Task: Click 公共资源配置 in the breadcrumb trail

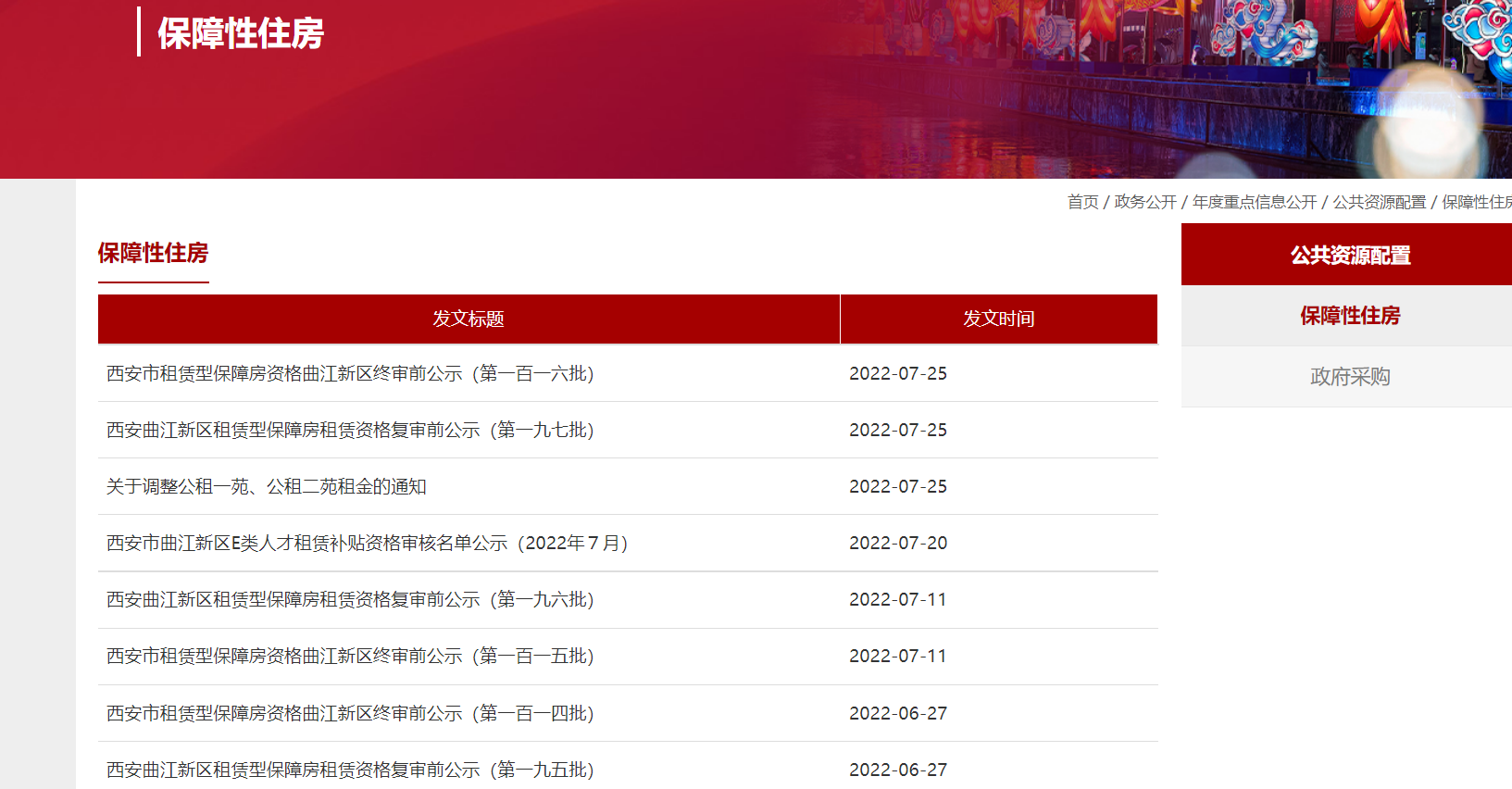Action: 1379,202
